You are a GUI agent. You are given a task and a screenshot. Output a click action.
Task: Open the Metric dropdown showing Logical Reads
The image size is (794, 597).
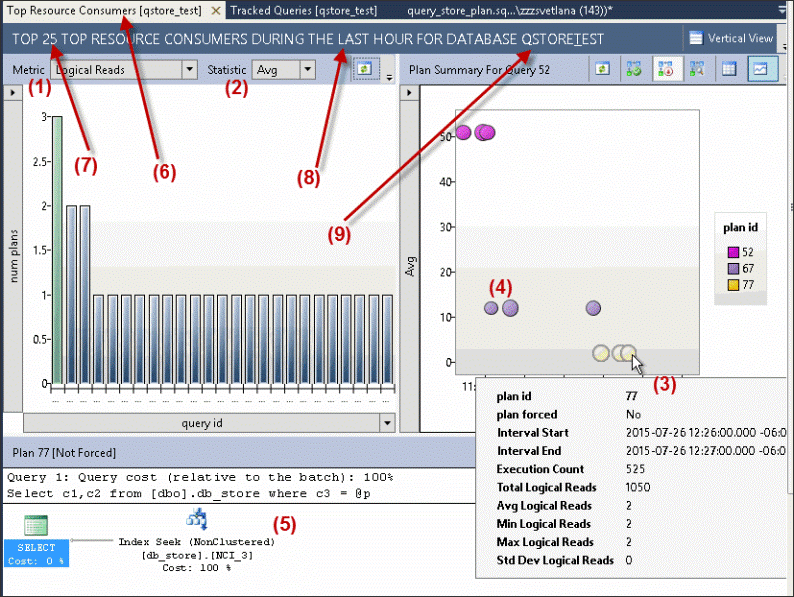pos(189,69)
